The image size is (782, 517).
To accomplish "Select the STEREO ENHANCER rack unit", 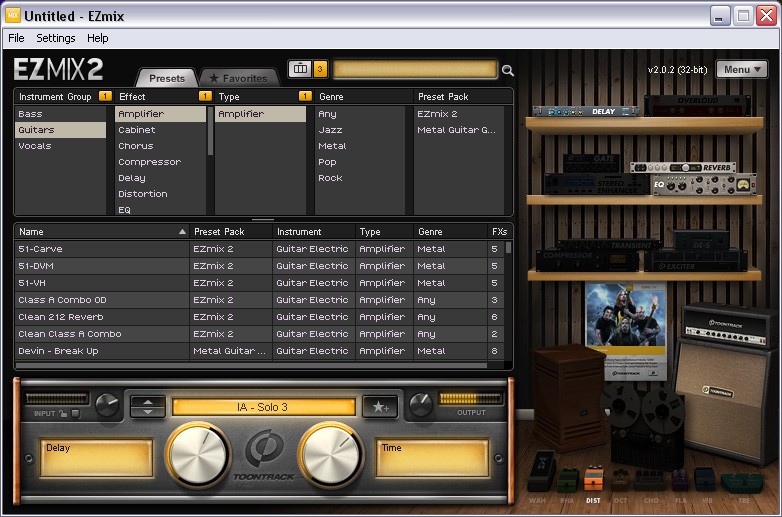I will point(596,184).
